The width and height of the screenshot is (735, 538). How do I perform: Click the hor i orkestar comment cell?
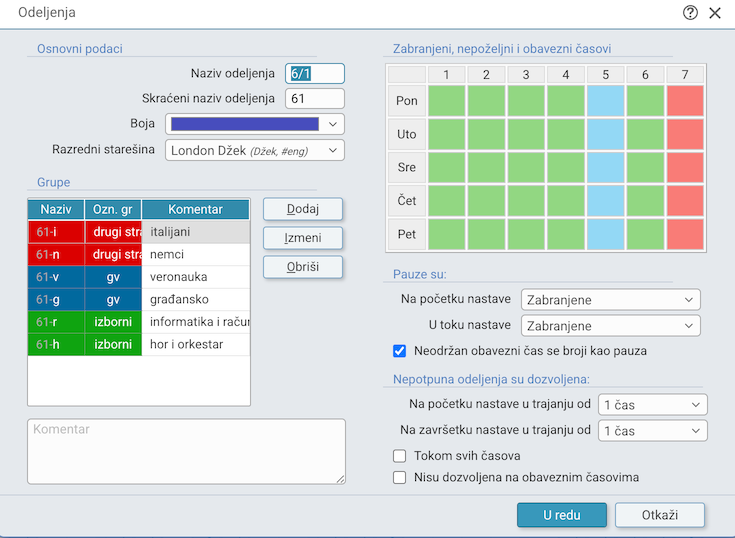[x=195, y=344]
